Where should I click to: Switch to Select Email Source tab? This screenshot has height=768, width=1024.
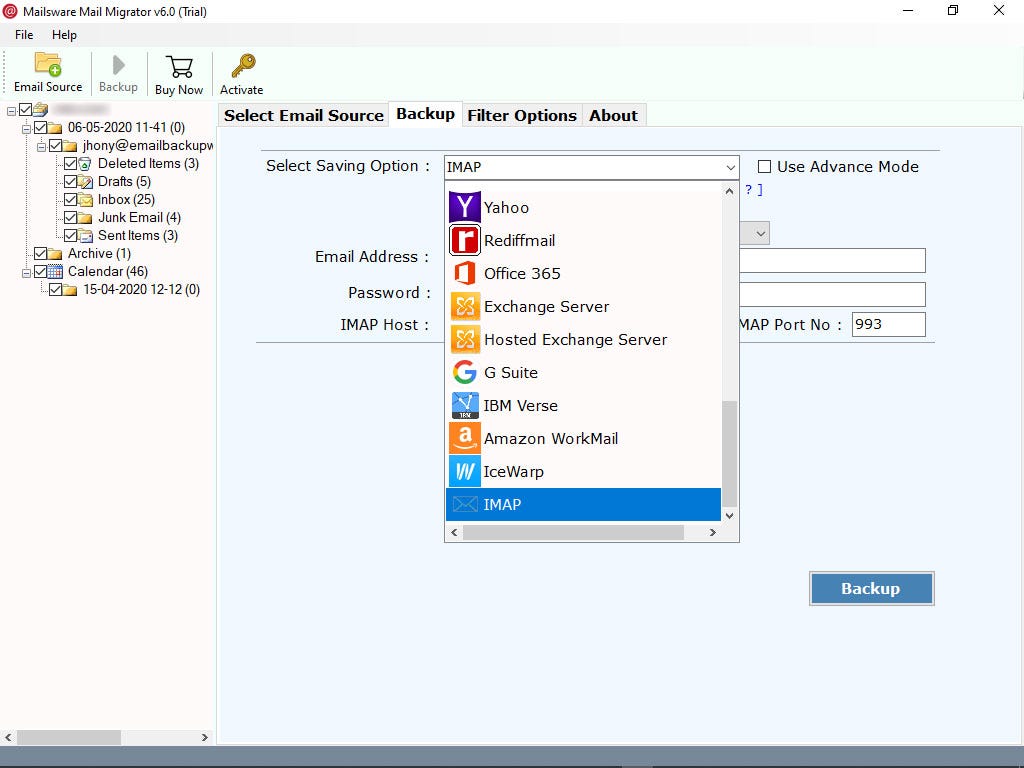point(304,116)
